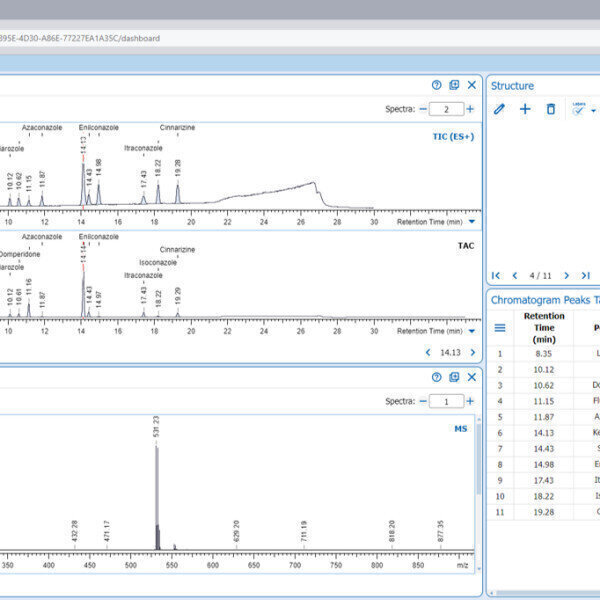Go to the previous peak before 14.13
This screenshot has width=600, height=600.
(x=428, y=352)
